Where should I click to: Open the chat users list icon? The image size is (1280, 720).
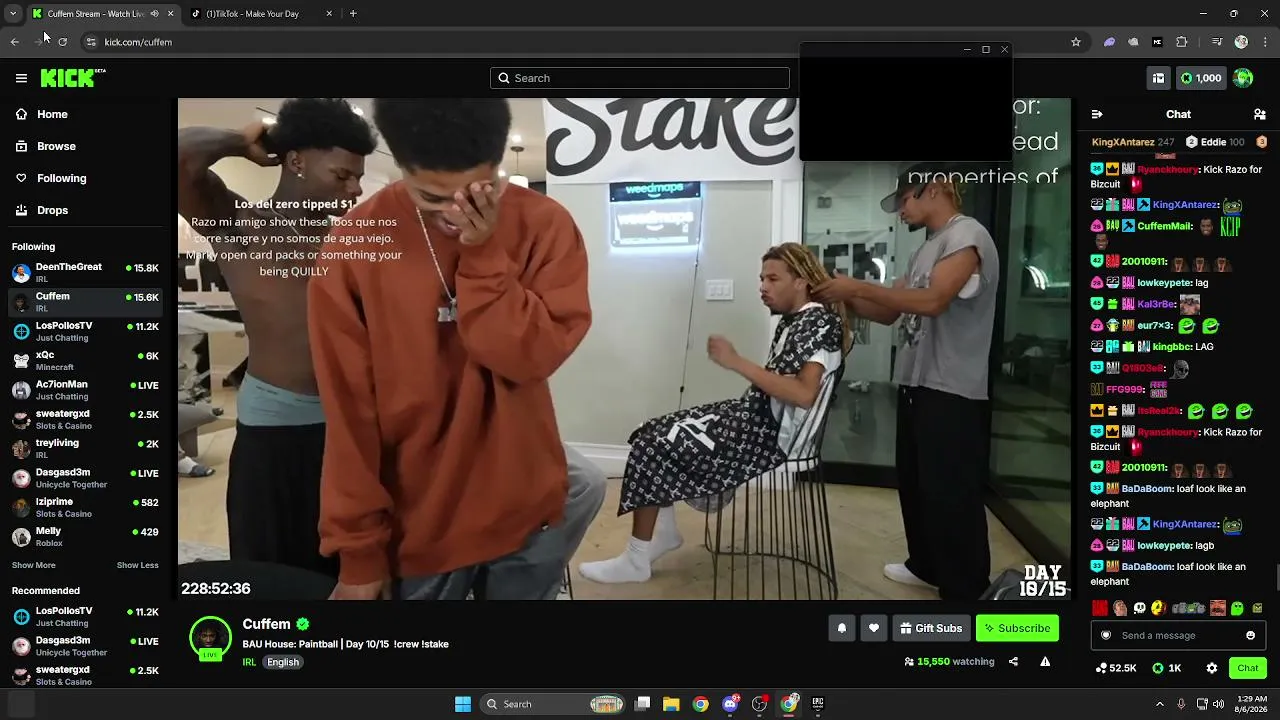tap(1259, 114)
